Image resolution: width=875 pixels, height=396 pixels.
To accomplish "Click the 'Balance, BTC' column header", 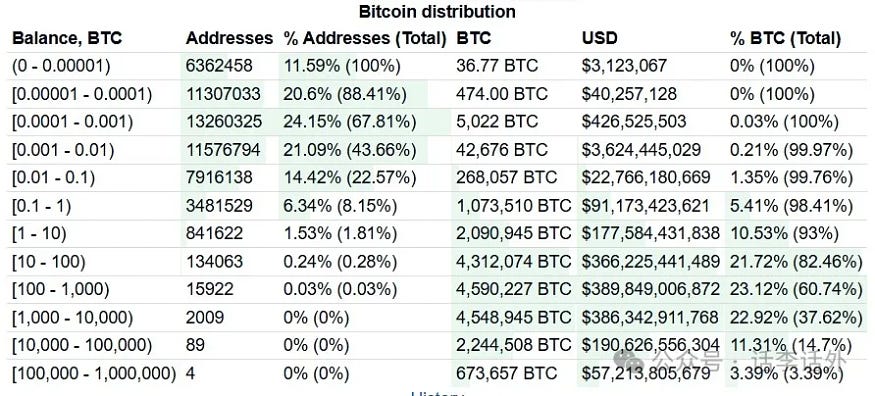I will (67, 38).
